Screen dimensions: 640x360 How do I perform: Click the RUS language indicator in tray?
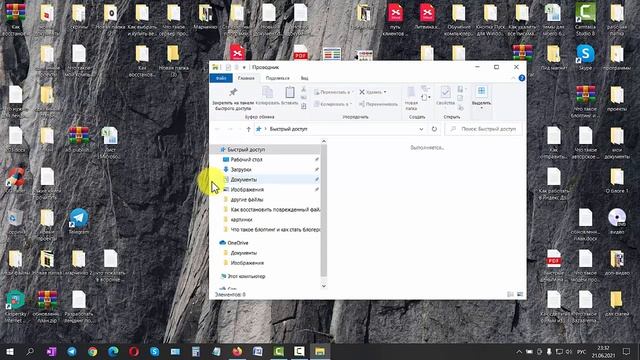pyautogui.click(x=581, y=351)
